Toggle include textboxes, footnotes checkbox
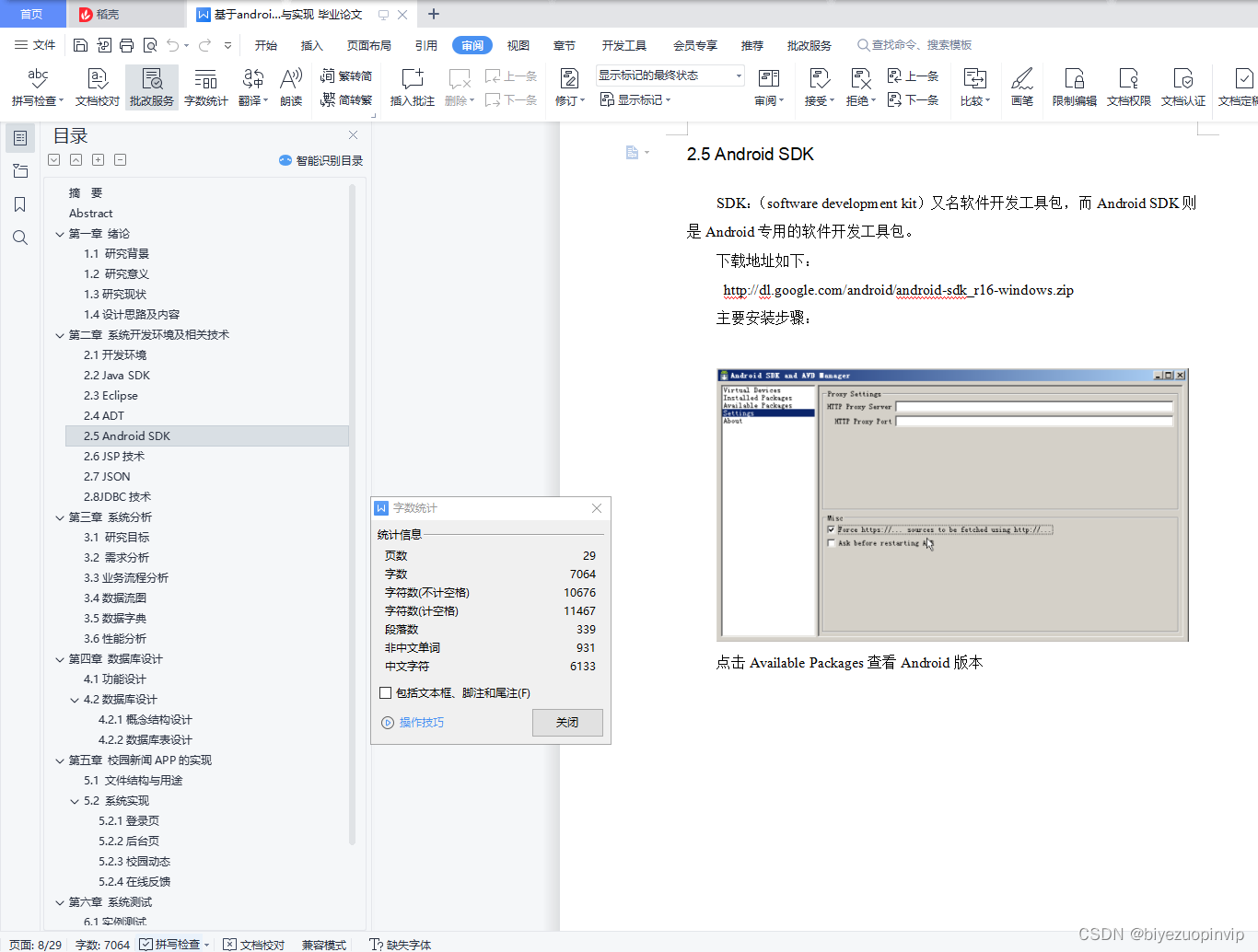The height and width of the screenshot is (952, 1258). pyautogui.click(x=386, y=692)
